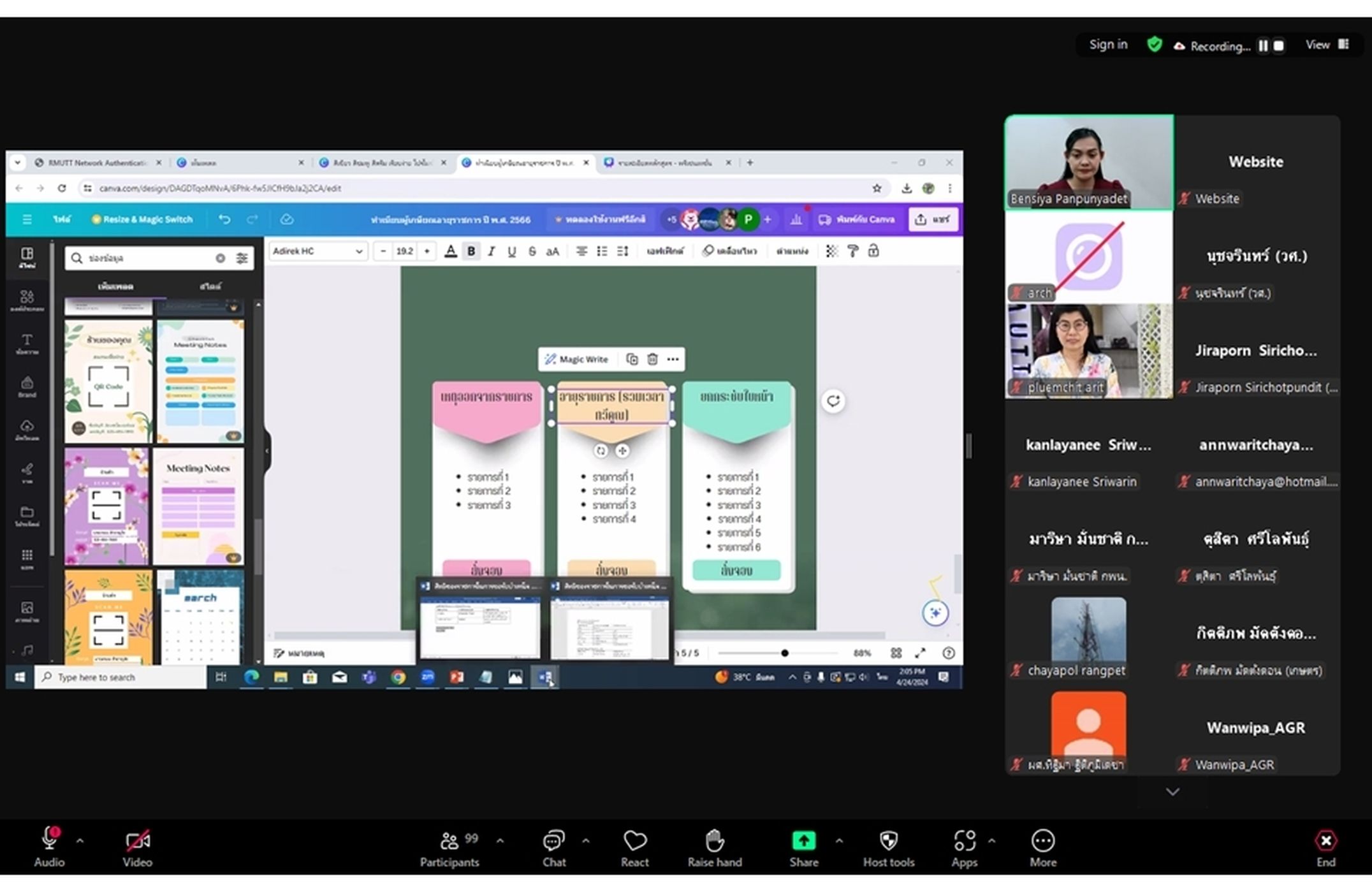
Task: Expand options arrow next to Apps
Action: click(x=991, y=841)
